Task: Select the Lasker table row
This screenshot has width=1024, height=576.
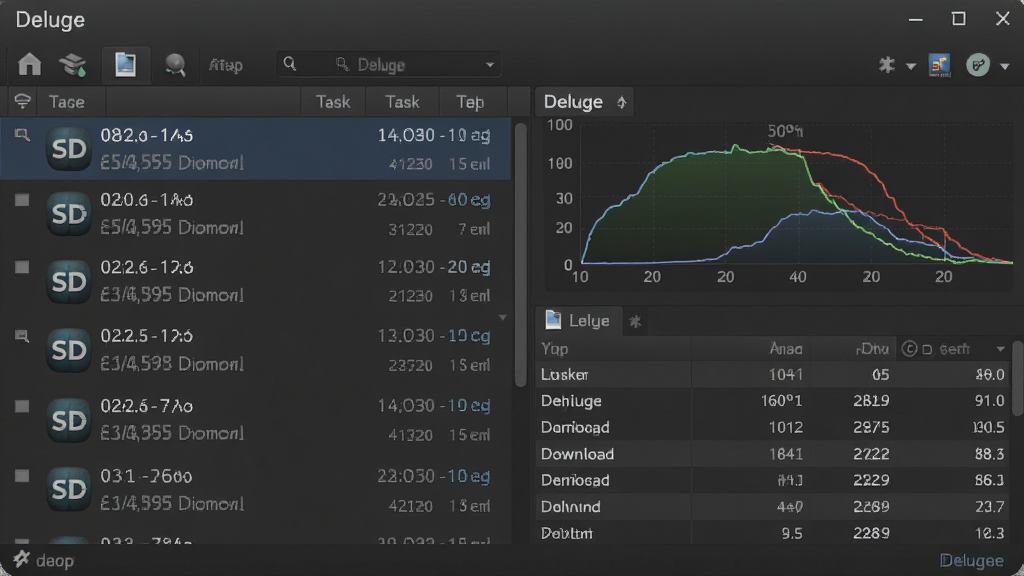Action: (773, 374)
